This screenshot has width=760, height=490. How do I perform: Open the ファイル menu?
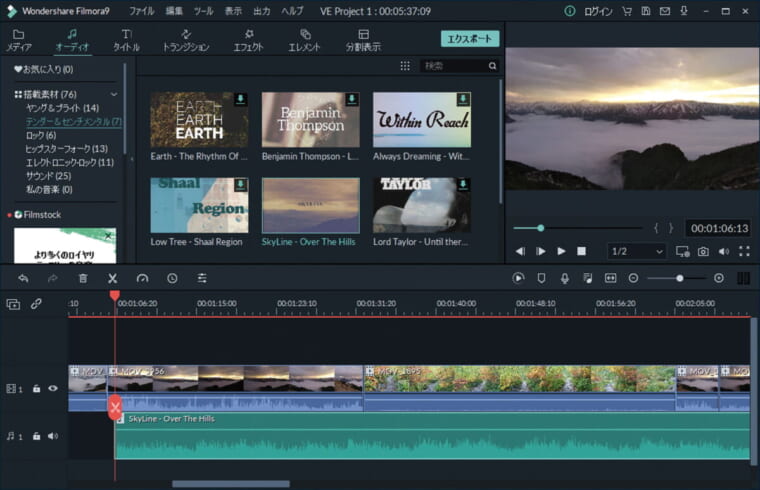tap(142, 11)
